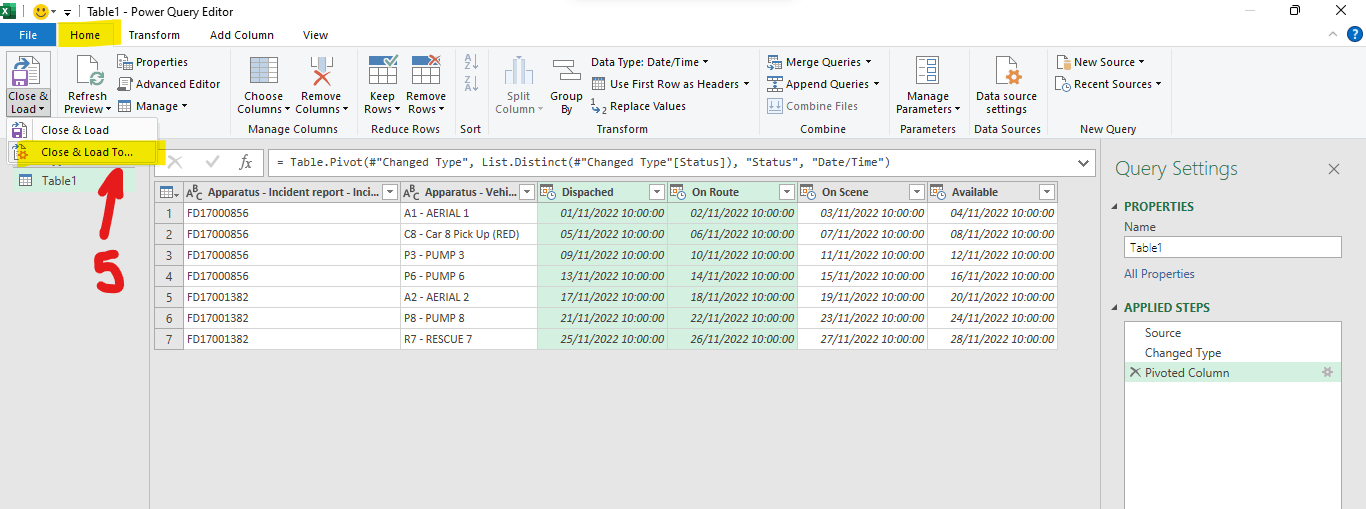Delete the Pivoted Column step via X icon
Image resolution: width=1366 pixels, height=509 pixels.
point(1134,372)
